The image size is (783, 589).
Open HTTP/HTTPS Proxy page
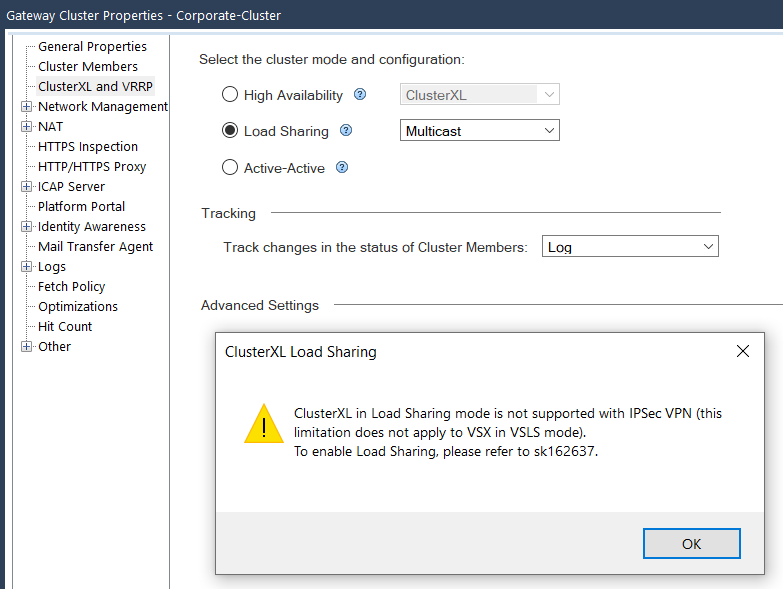92,166
